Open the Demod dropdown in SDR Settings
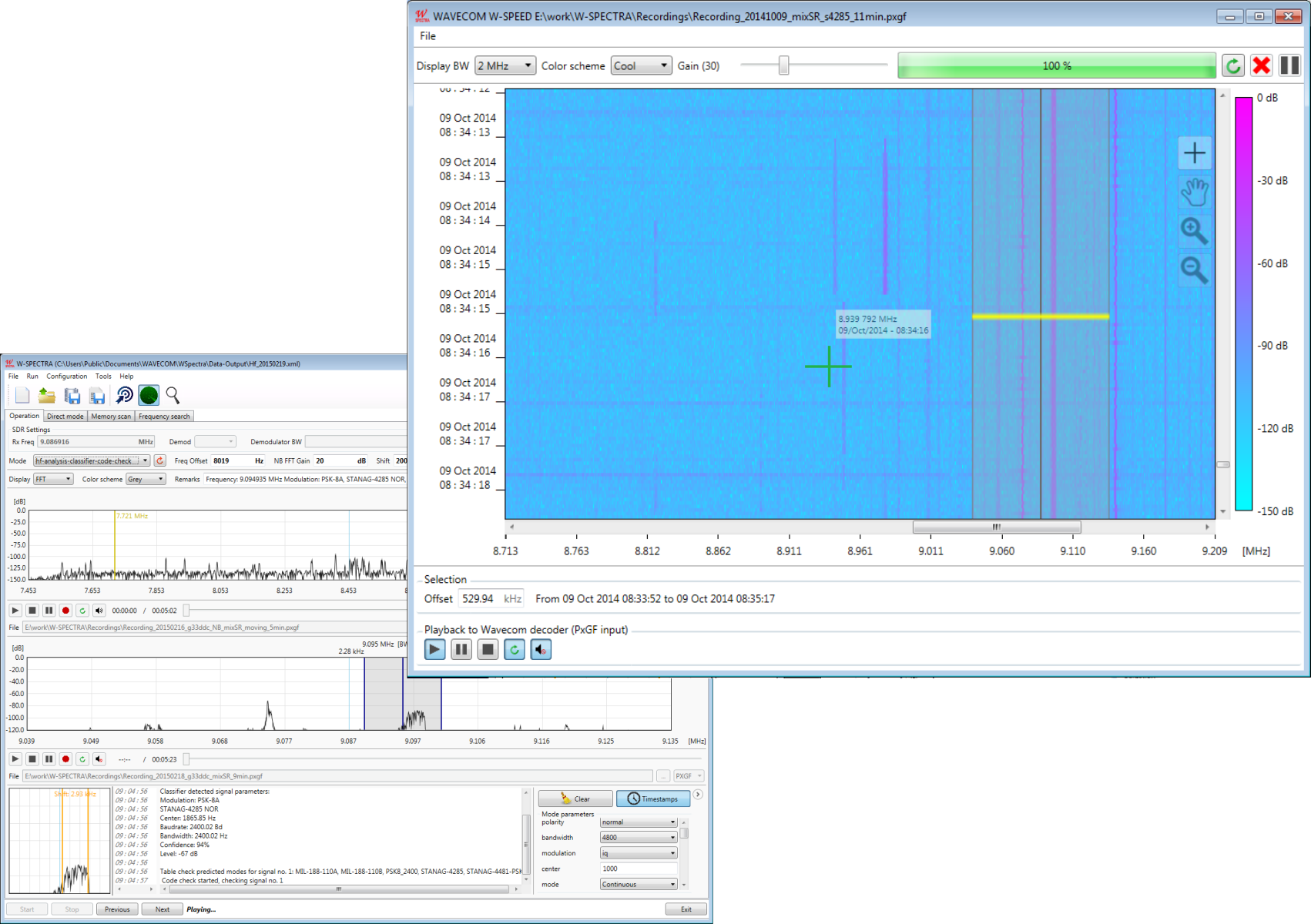The image size is (1311, 924). (x=215, y=442)
